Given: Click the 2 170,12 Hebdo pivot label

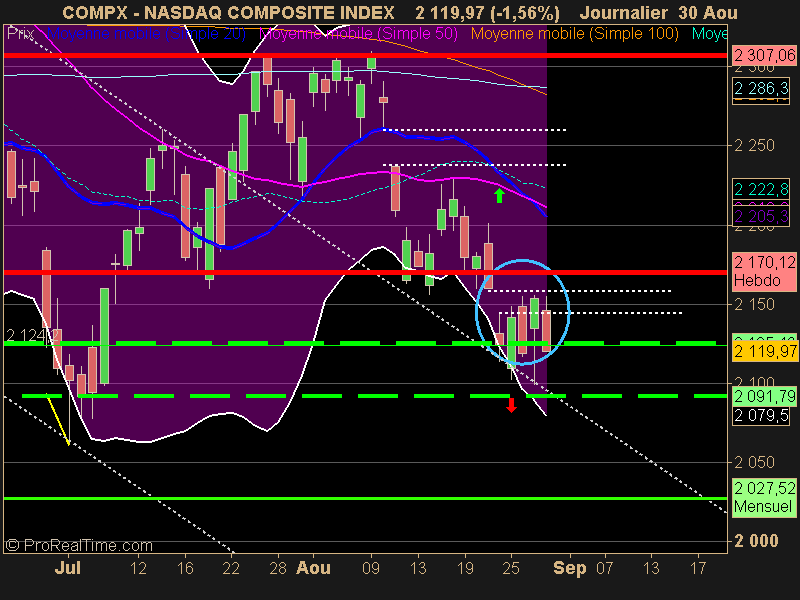Looking at the screenshot, I should (x=764, y=271).
